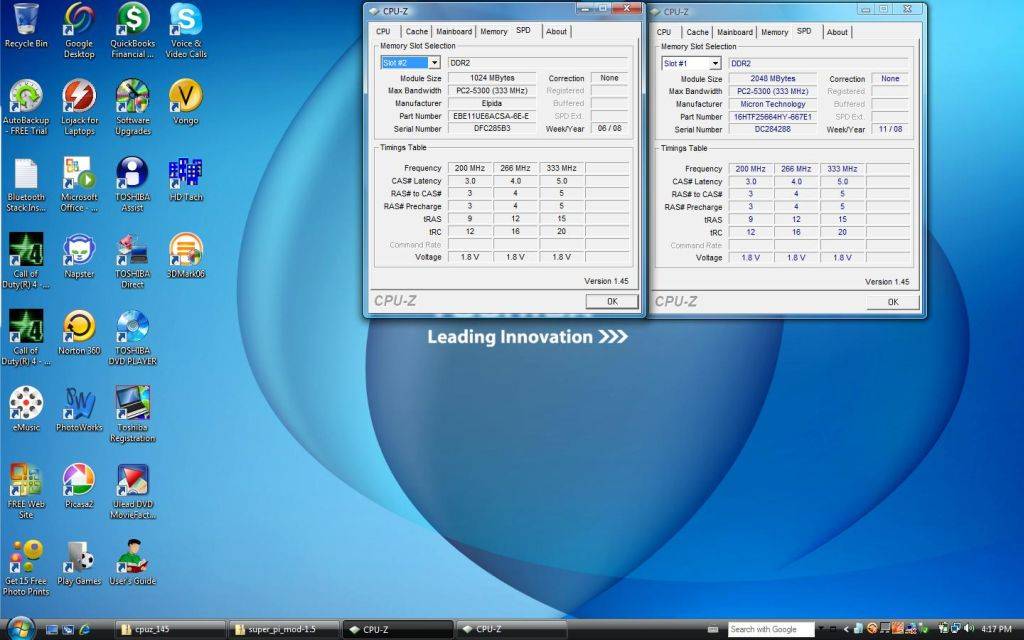1024x640 pixels.
Task: Switch to Cache tab in right CPU-Z window
Action: [x=697, y=32]
